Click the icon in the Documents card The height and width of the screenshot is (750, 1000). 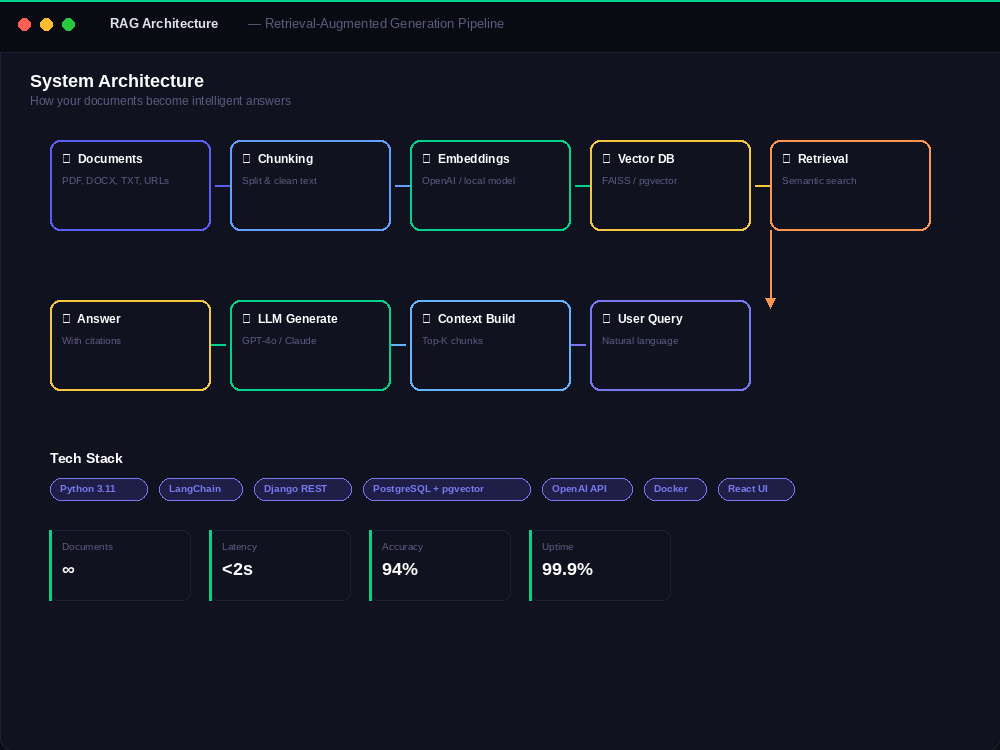(66, 159)
